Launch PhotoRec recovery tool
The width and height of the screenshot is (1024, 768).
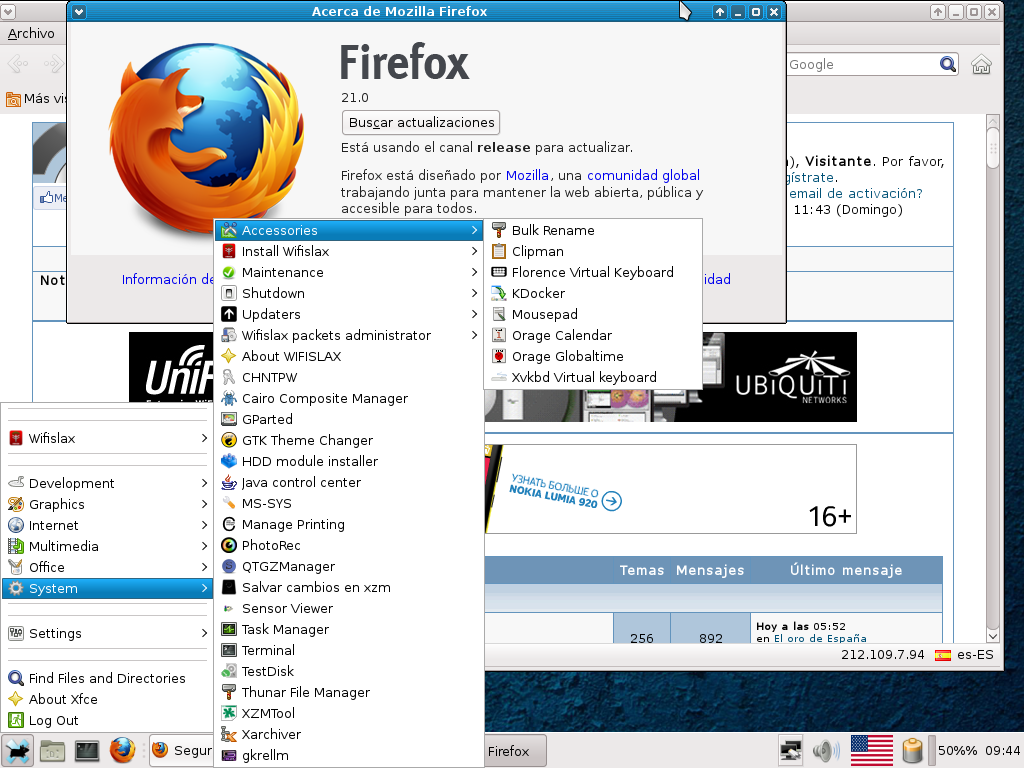349,545
